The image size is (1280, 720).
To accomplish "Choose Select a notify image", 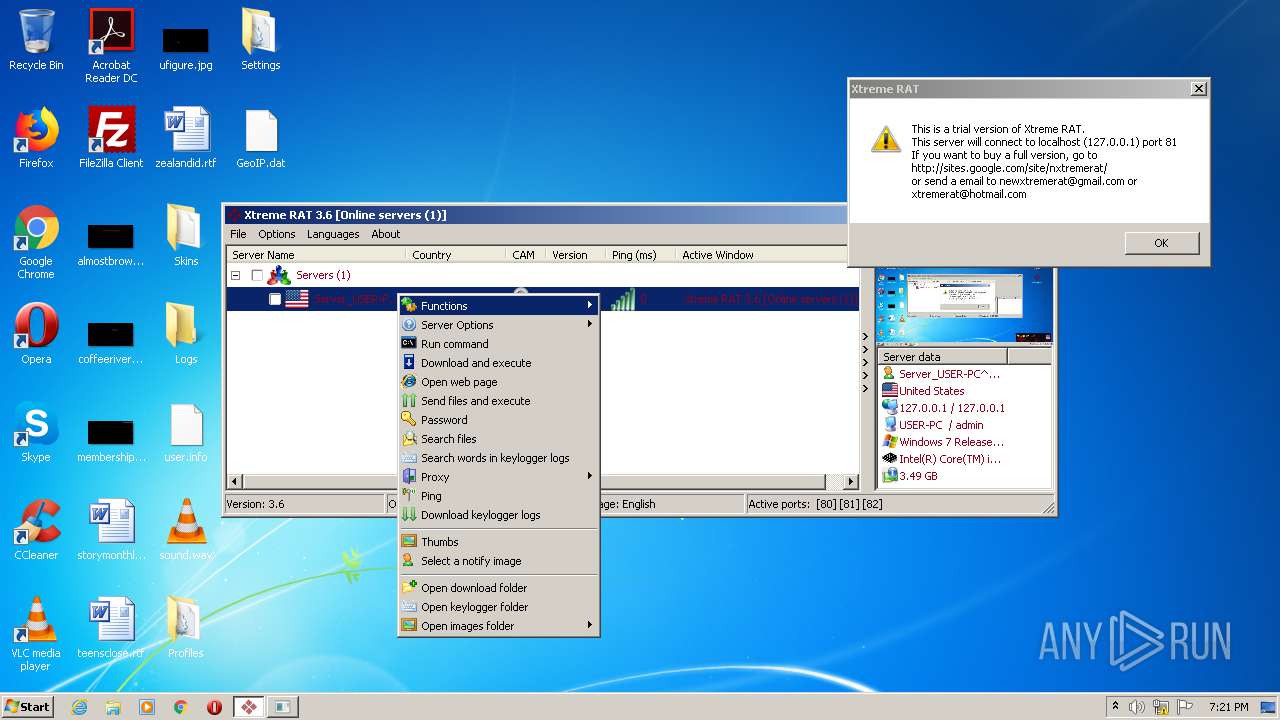I will tap(499, 561).
